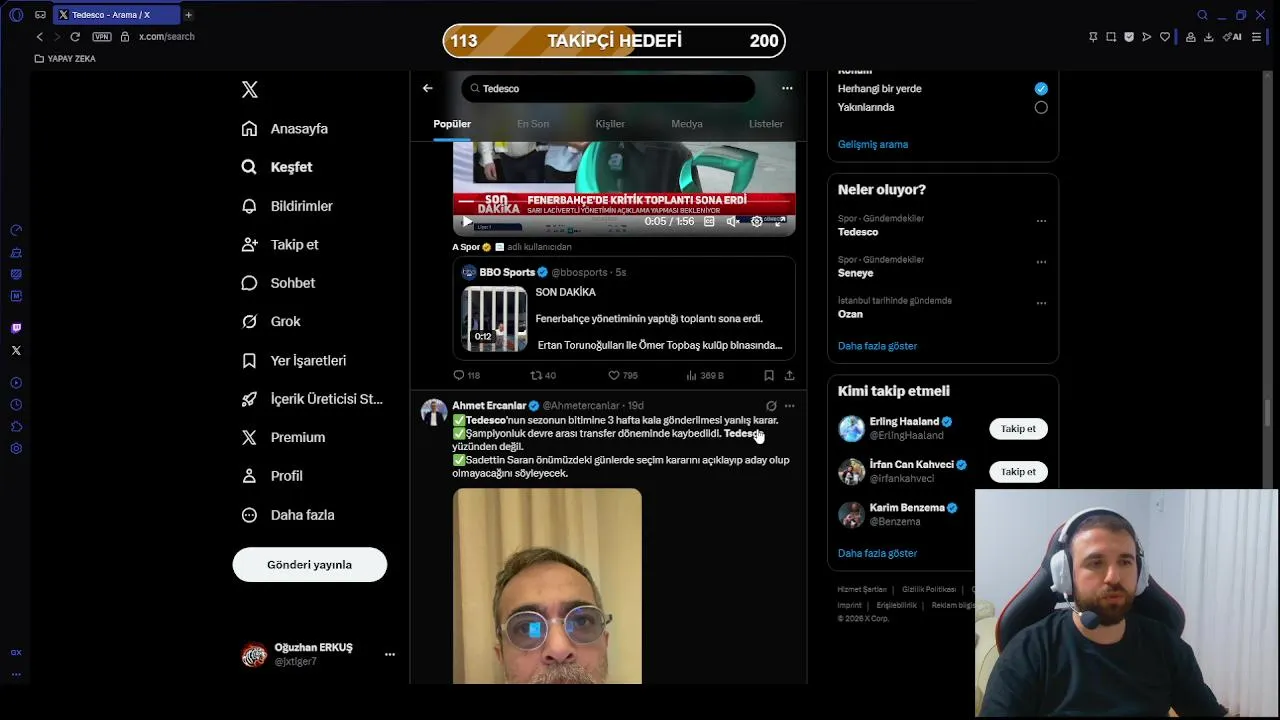
Task: Open video settings gear menu
Action: tap(757, 222)
